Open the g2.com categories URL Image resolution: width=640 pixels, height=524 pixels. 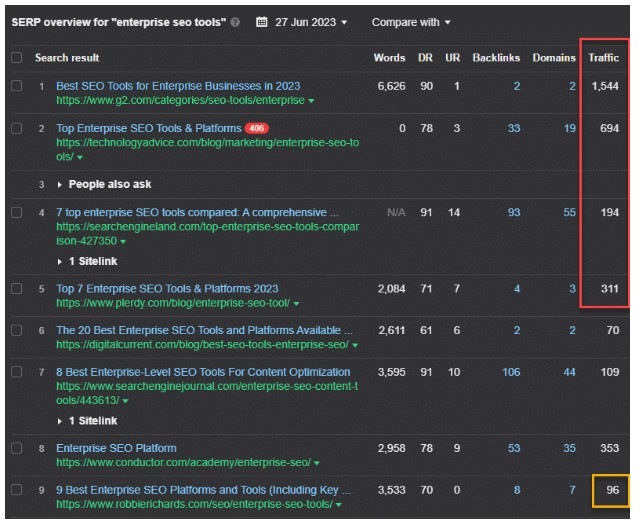(180, 100)
